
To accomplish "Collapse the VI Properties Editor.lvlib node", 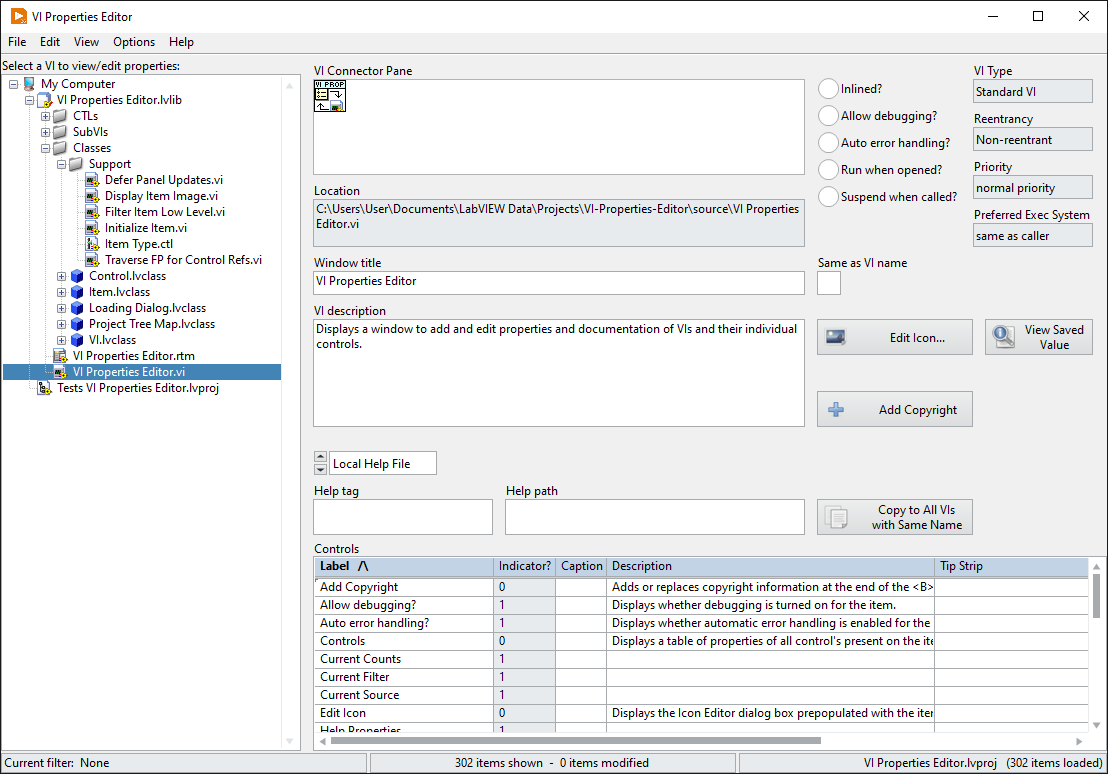I will pos(30,100).
